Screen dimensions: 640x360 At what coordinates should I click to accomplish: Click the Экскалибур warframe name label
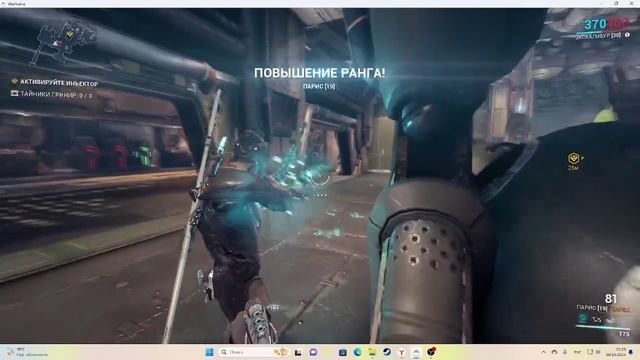click(598, 36)
